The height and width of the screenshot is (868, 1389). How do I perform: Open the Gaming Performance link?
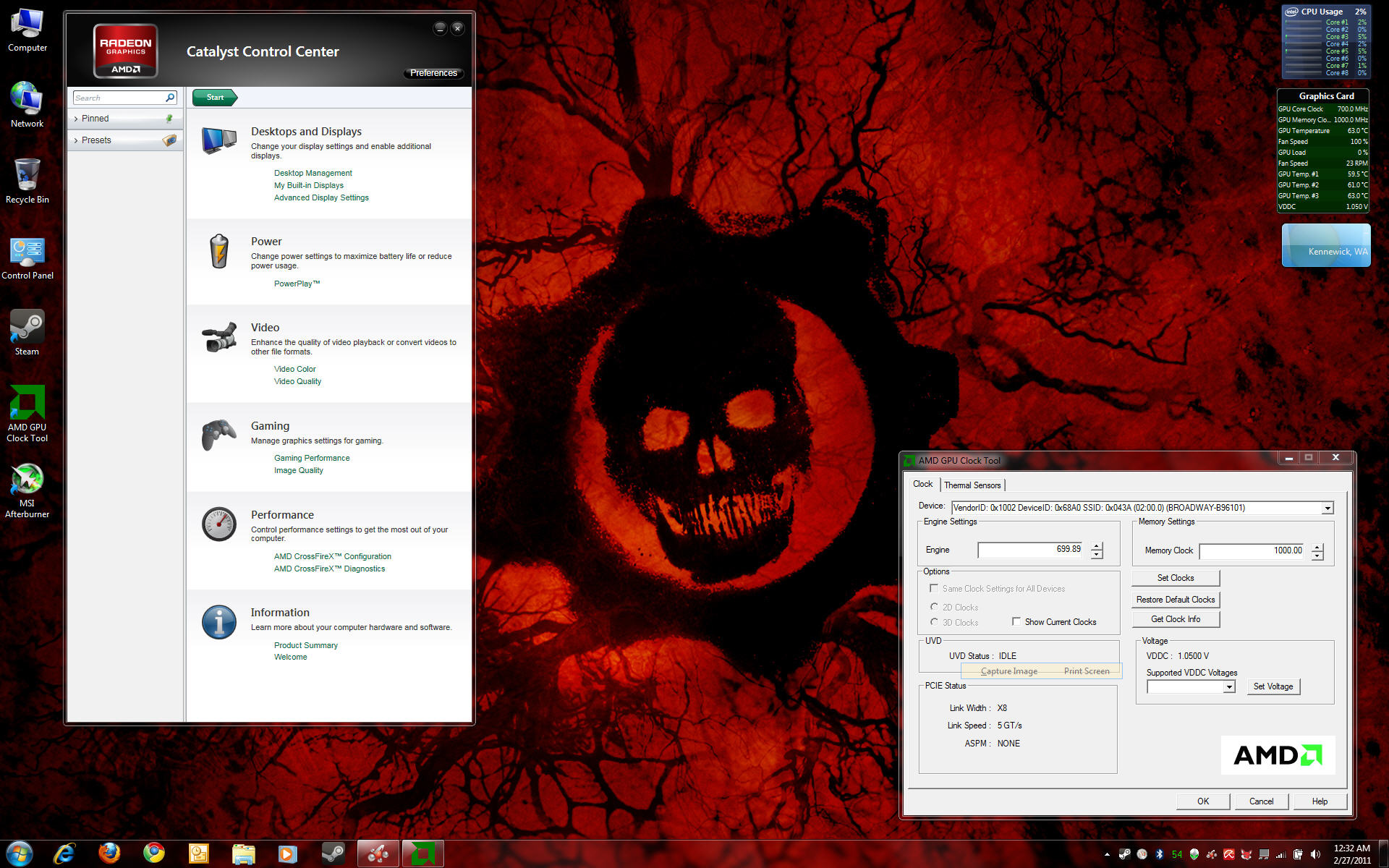pos(311,458)
